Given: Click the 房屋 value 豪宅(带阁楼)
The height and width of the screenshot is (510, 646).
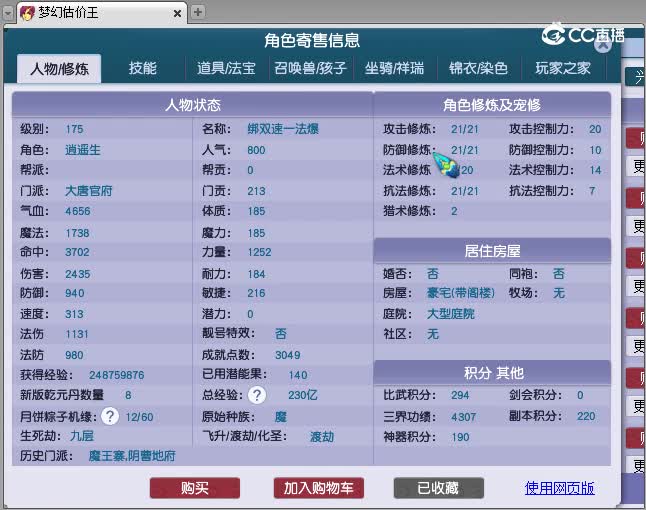Looking at the screenshot, I should pyautogui.click(x=461, y=293).
